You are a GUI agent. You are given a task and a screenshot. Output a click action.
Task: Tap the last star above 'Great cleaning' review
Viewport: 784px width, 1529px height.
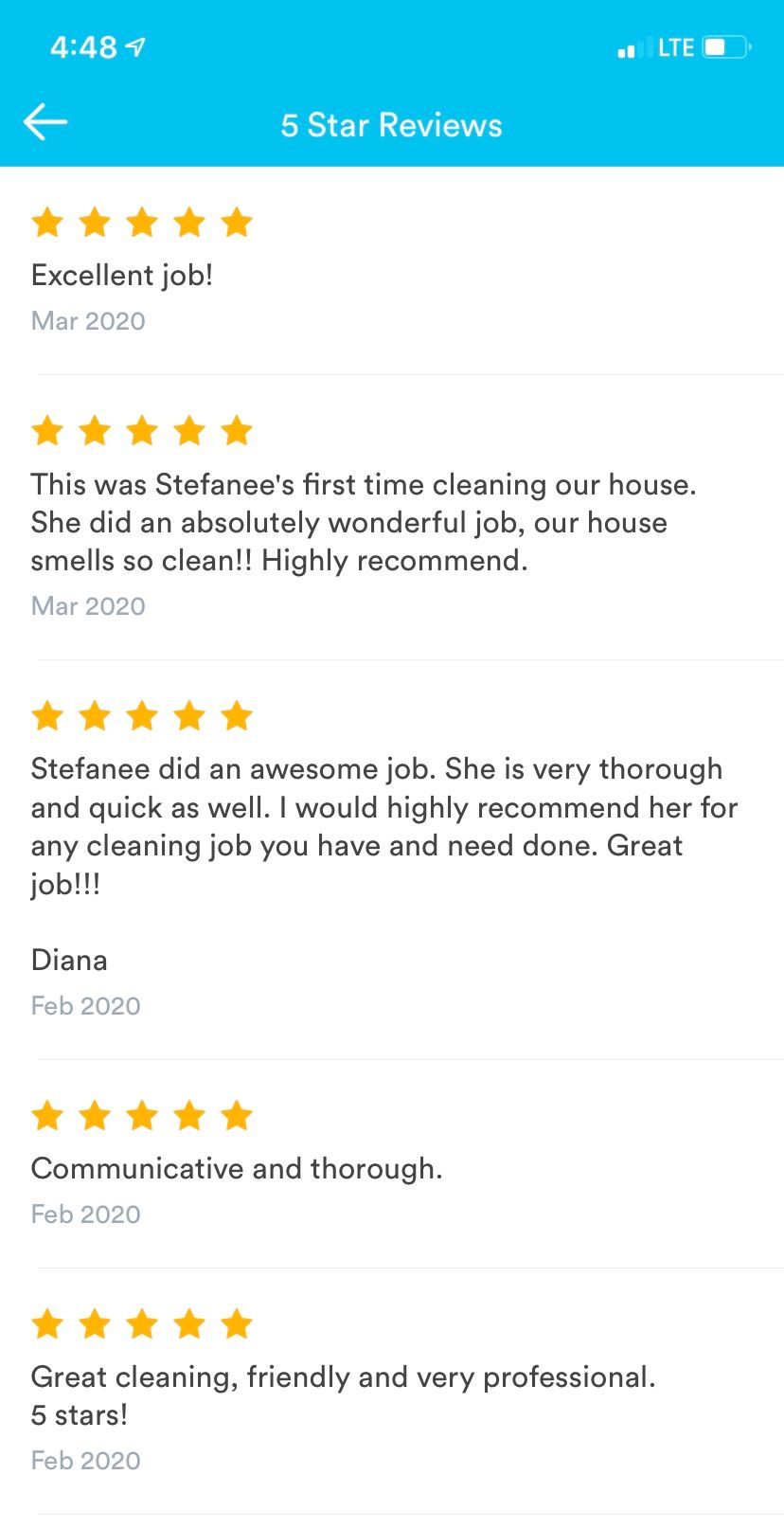click(237, 1324)
